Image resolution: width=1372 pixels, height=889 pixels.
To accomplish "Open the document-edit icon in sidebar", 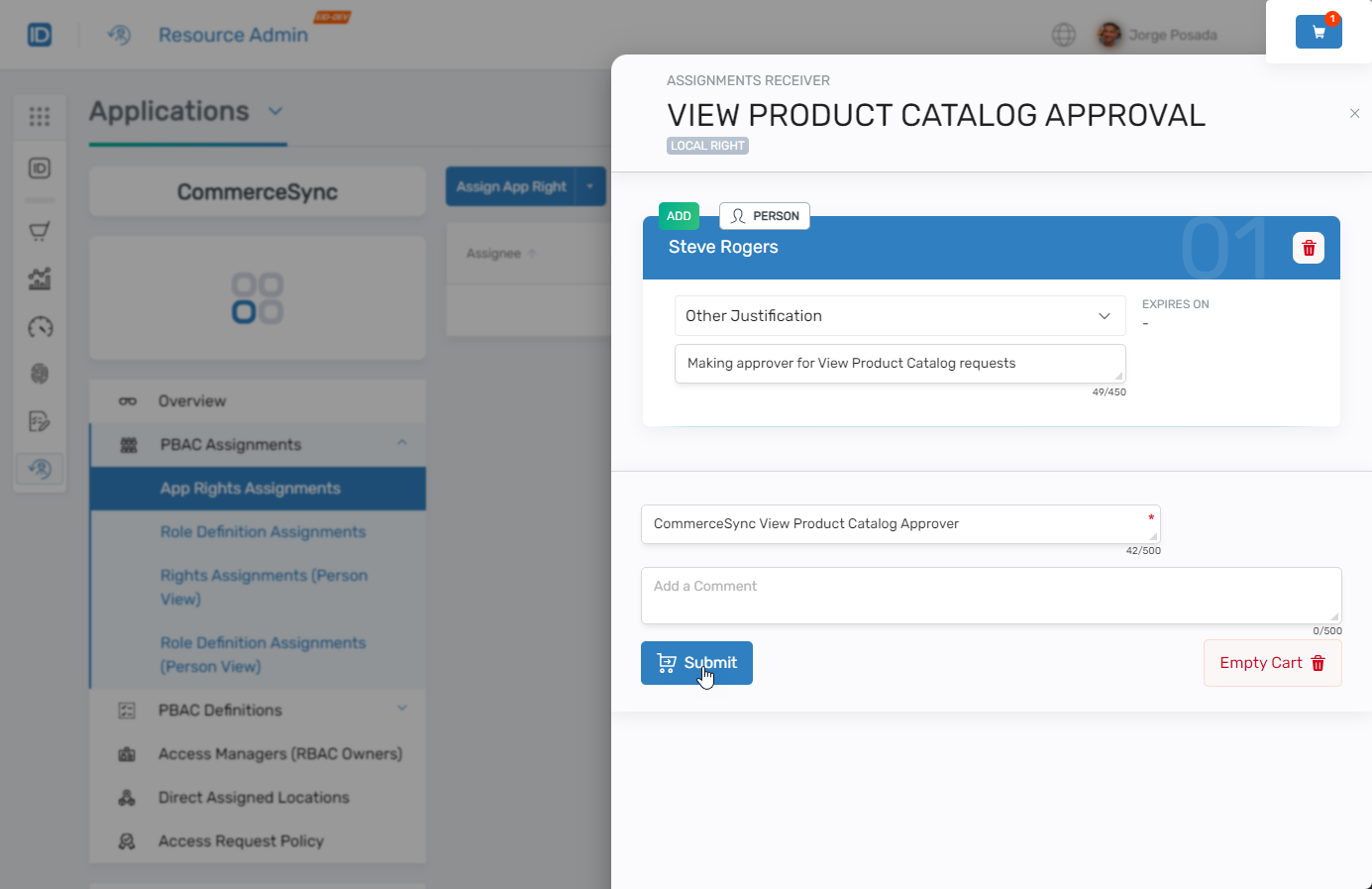I will click(x=40, y=421).
